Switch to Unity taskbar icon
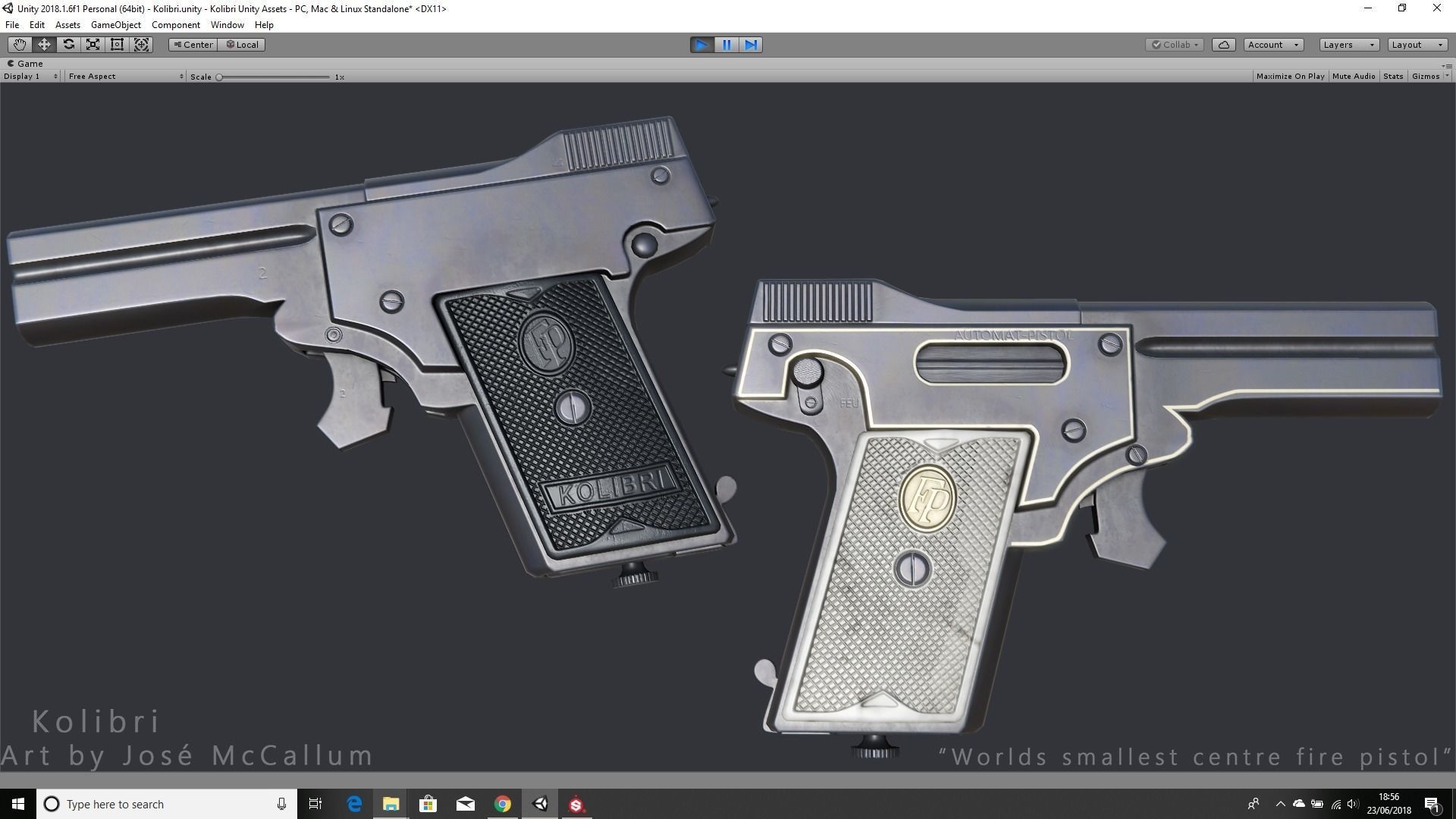This screenshot has width=1456, height=819. click(x=540, y=804)
